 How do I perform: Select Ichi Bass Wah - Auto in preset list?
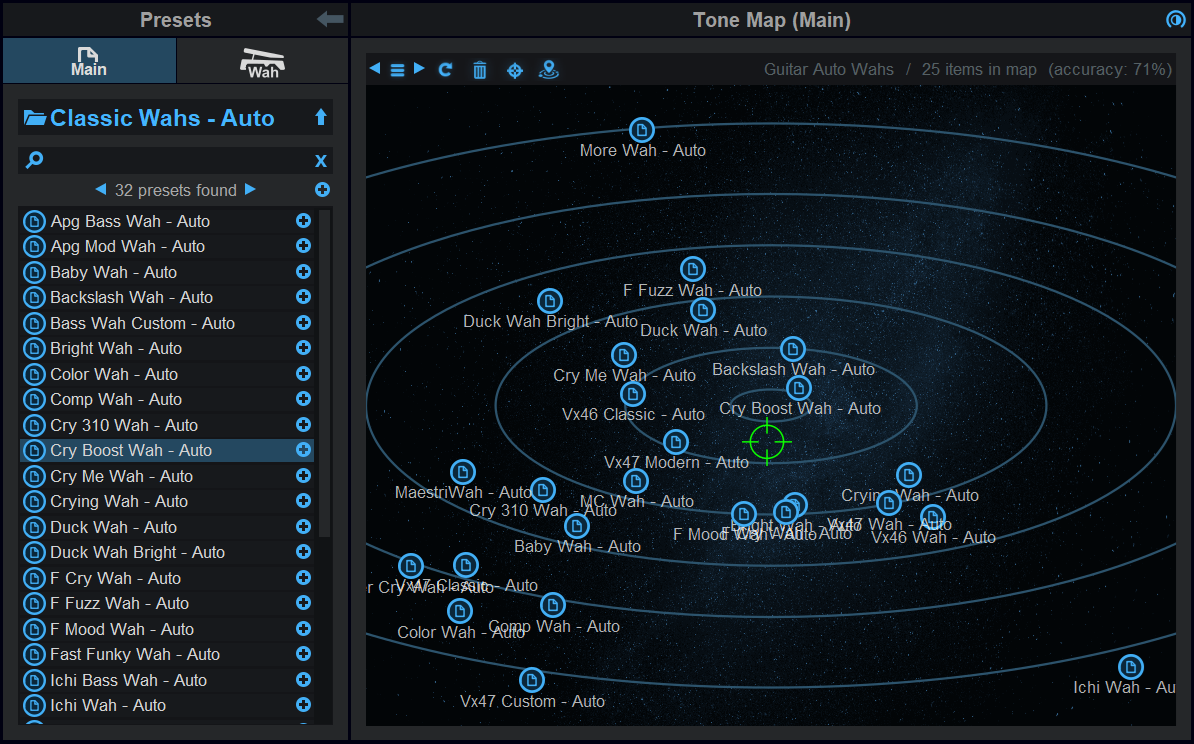tap(167, 680)
